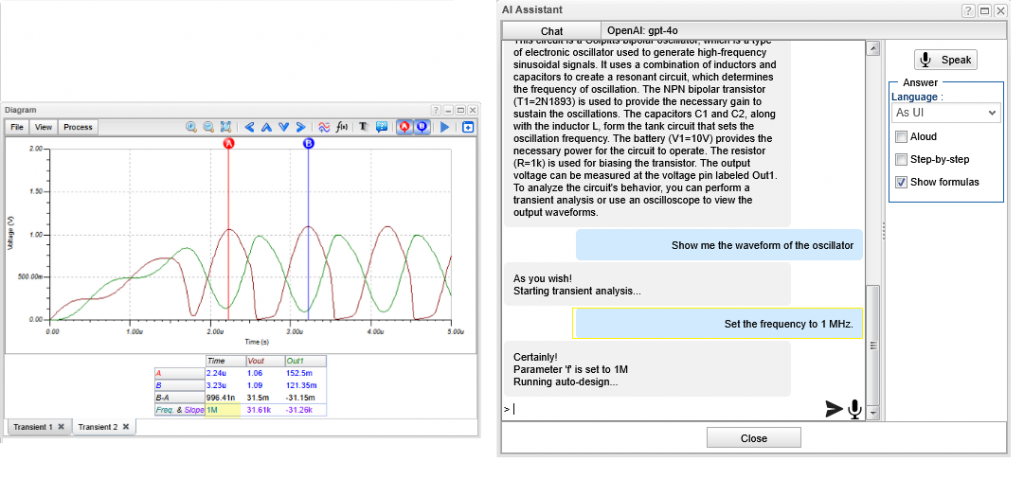Image resolution: width=1024 pixels, height=479 pixels.
Task: Toggle cursor B in toolbar
Action: 422,127
